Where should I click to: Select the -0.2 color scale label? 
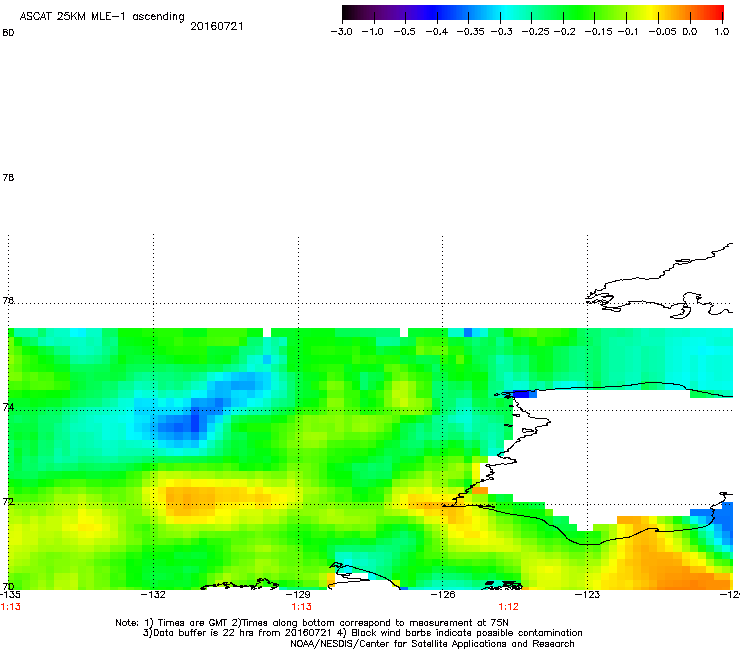pyautogui.click(x=564, y=32)
